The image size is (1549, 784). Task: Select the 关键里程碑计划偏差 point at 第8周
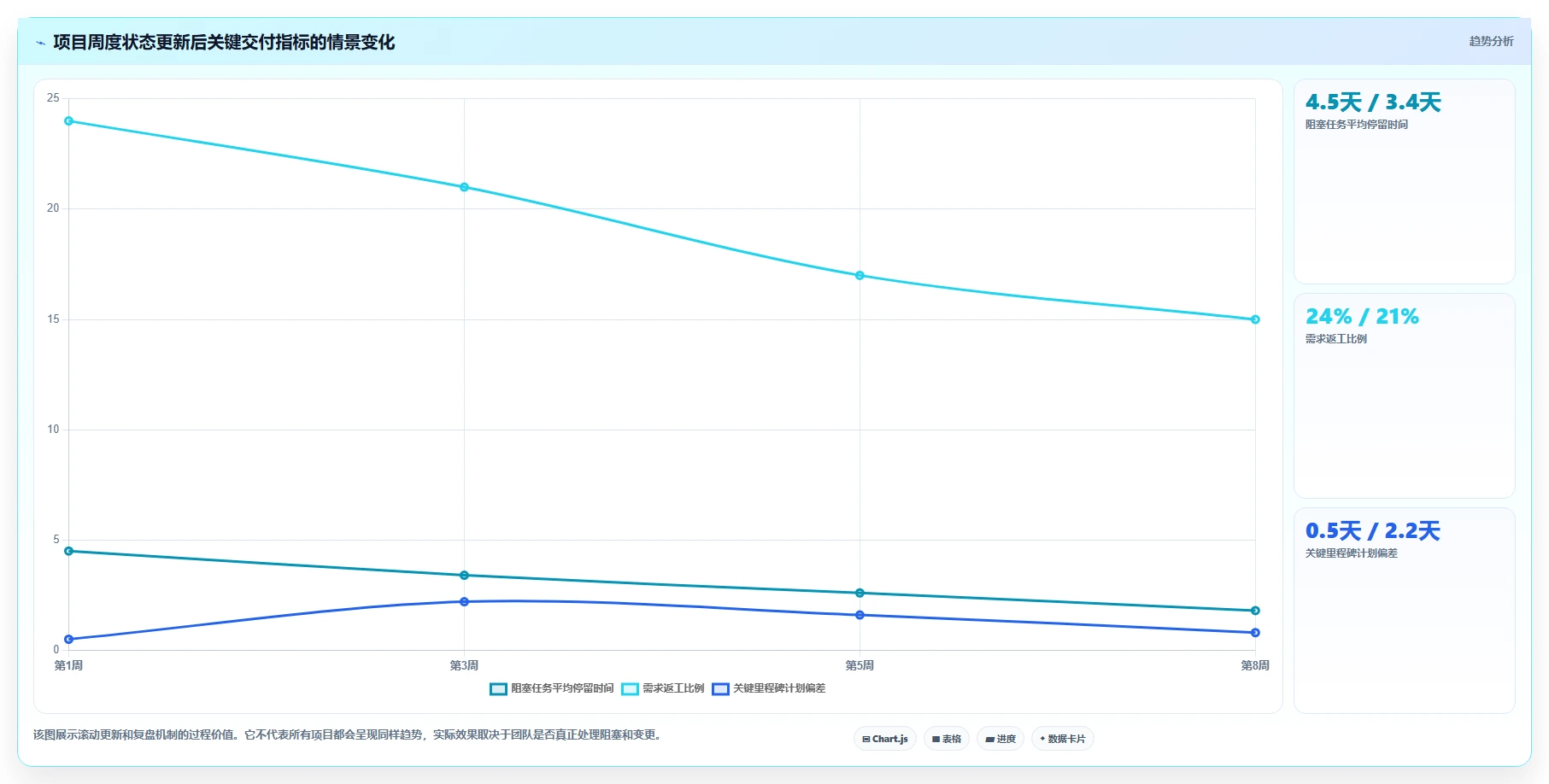pyautogui.click(x=1255, y=633)
